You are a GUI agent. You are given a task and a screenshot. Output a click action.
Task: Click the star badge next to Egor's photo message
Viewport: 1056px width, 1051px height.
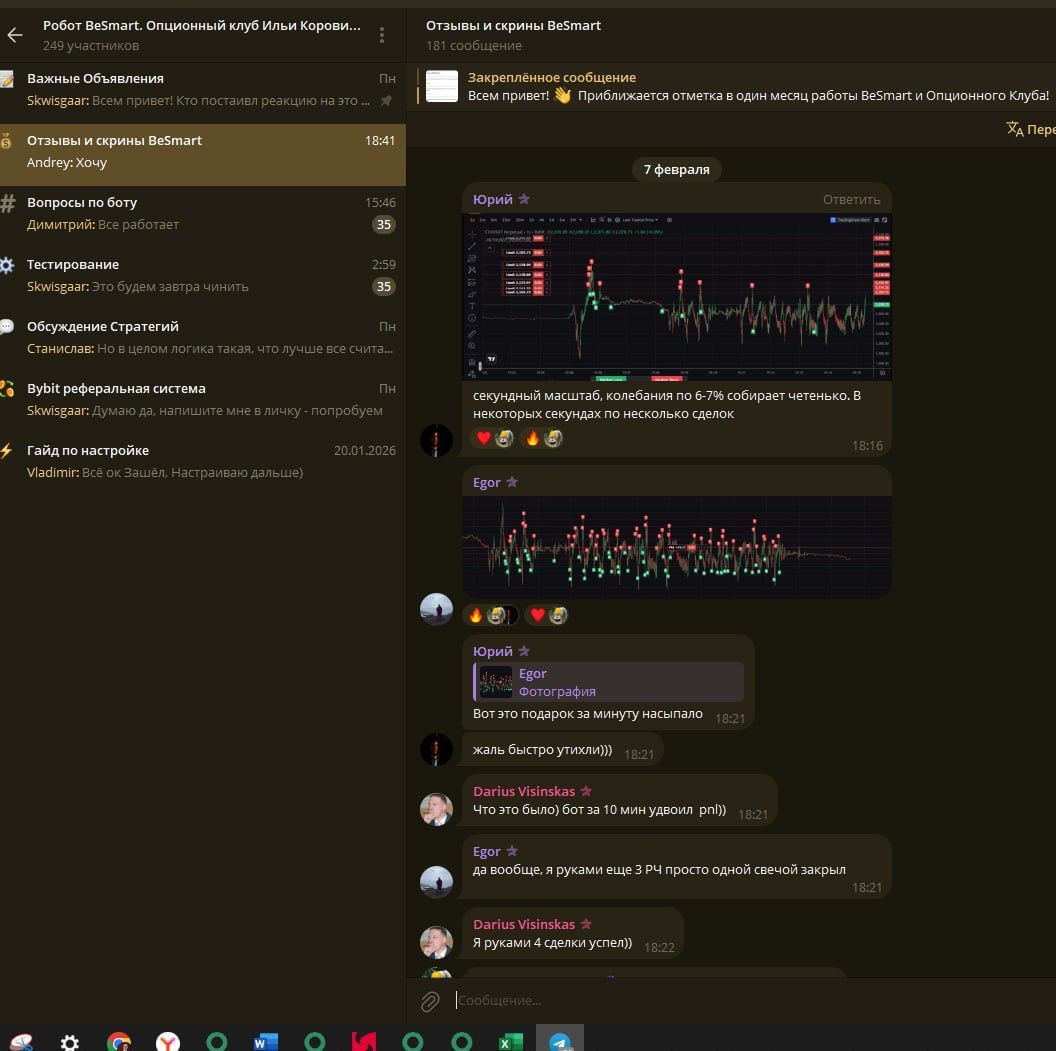click(x=512, y=481)
